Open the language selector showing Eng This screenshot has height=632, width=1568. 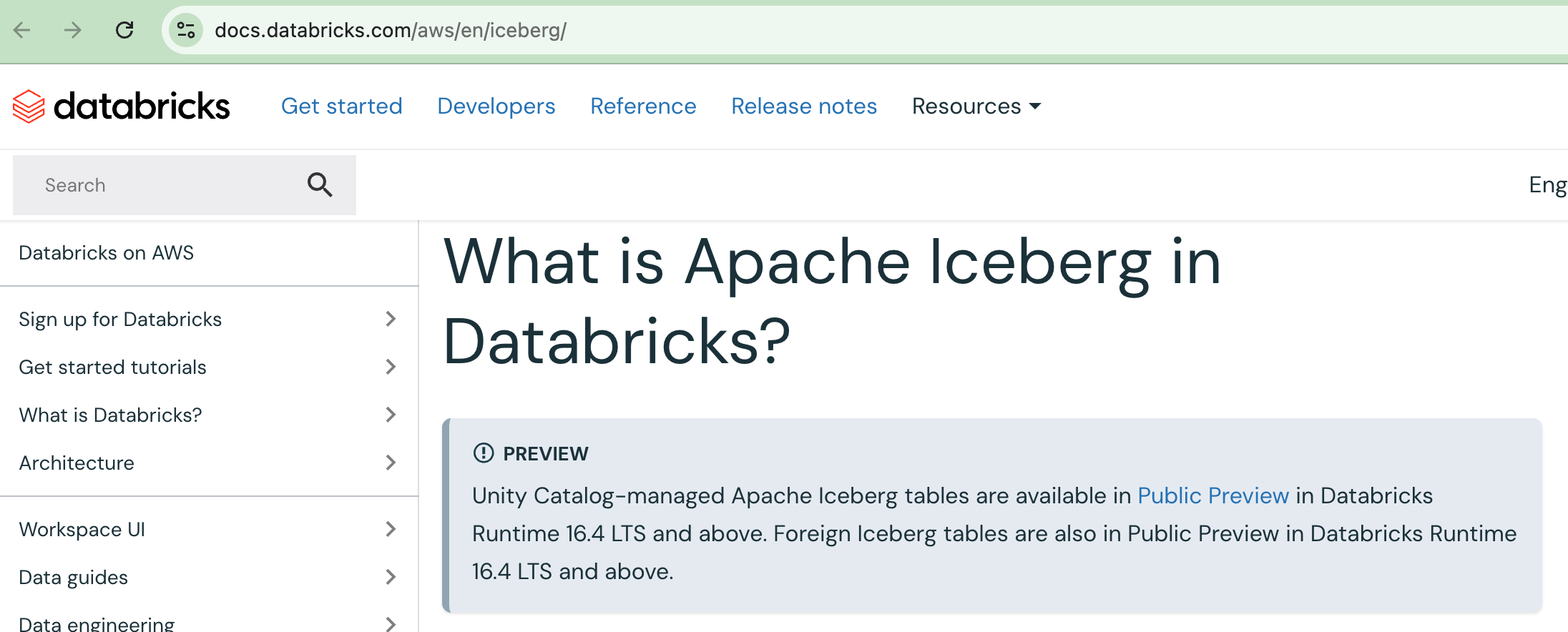click(1547, 185)
